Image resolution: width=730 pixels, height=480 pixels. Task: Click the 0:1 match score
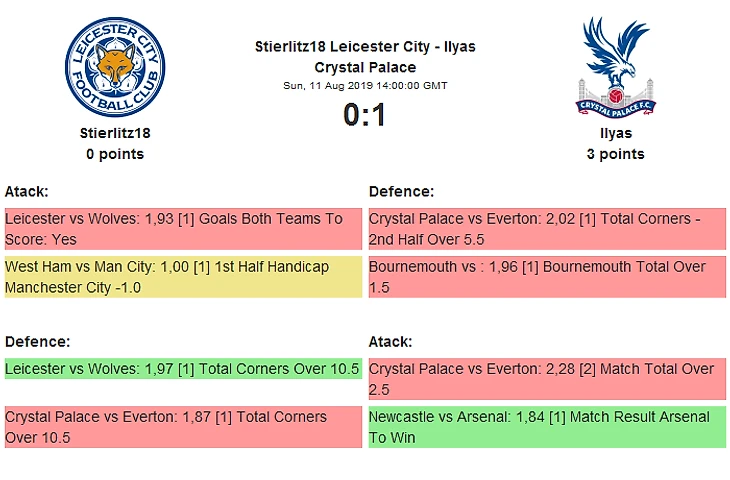(x=365, y=116)
